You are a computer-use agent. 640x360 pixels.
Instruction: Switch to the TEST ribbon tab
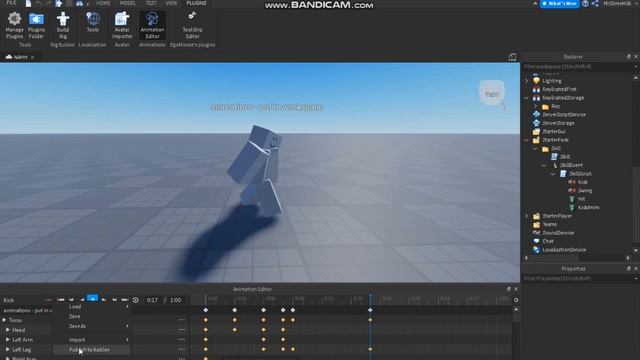point(151,3)
